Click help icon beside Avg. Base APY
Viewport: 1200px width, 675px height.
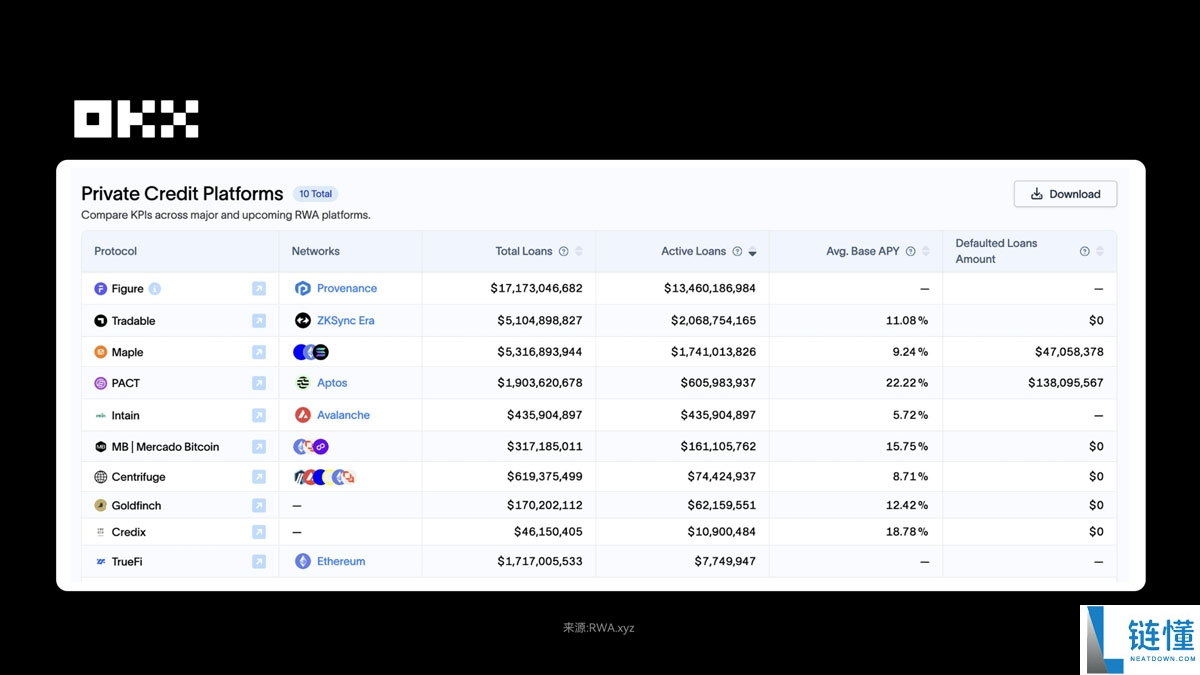click(x=911, y=252)
